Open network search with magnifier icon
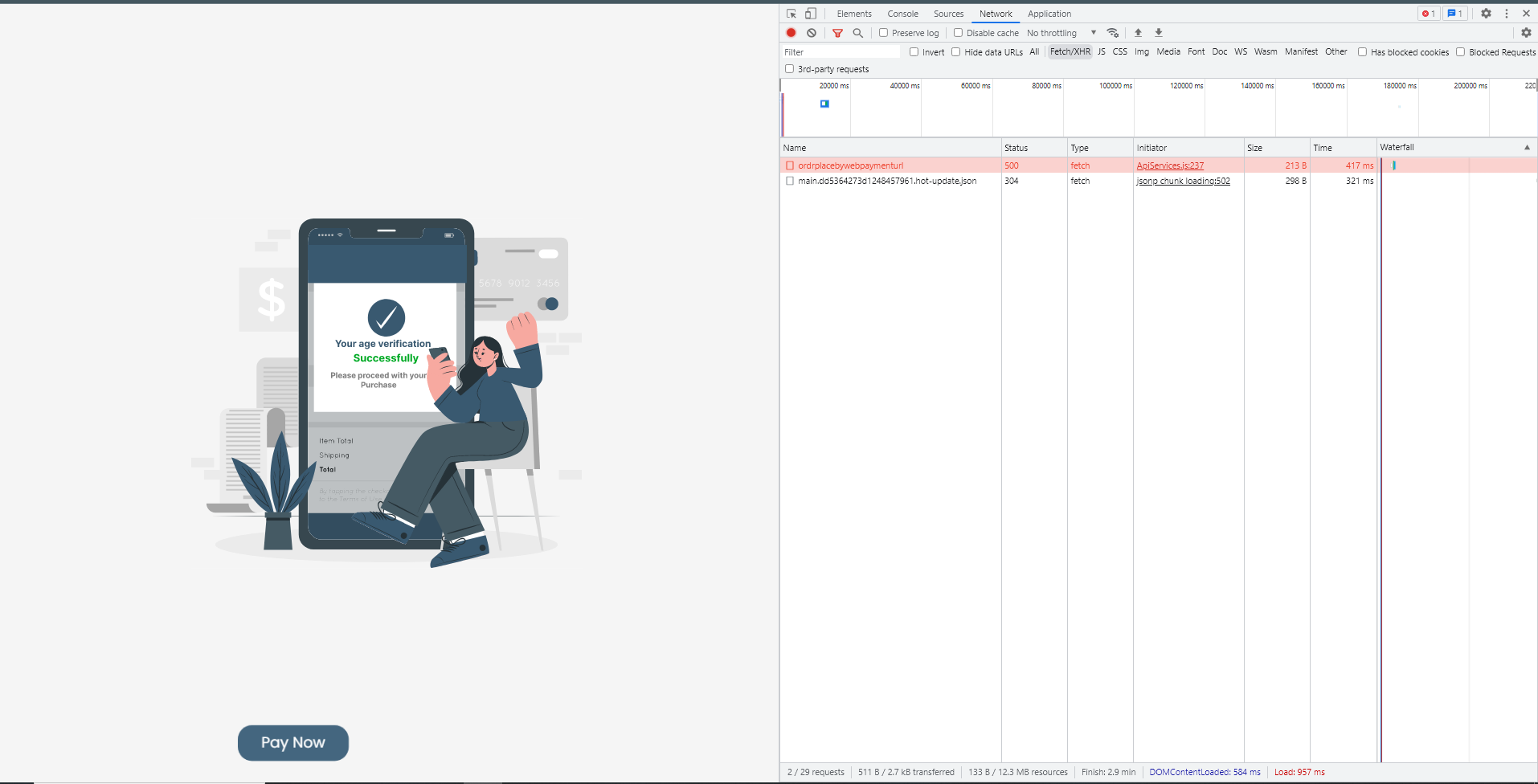 click(x=857, y=33)
